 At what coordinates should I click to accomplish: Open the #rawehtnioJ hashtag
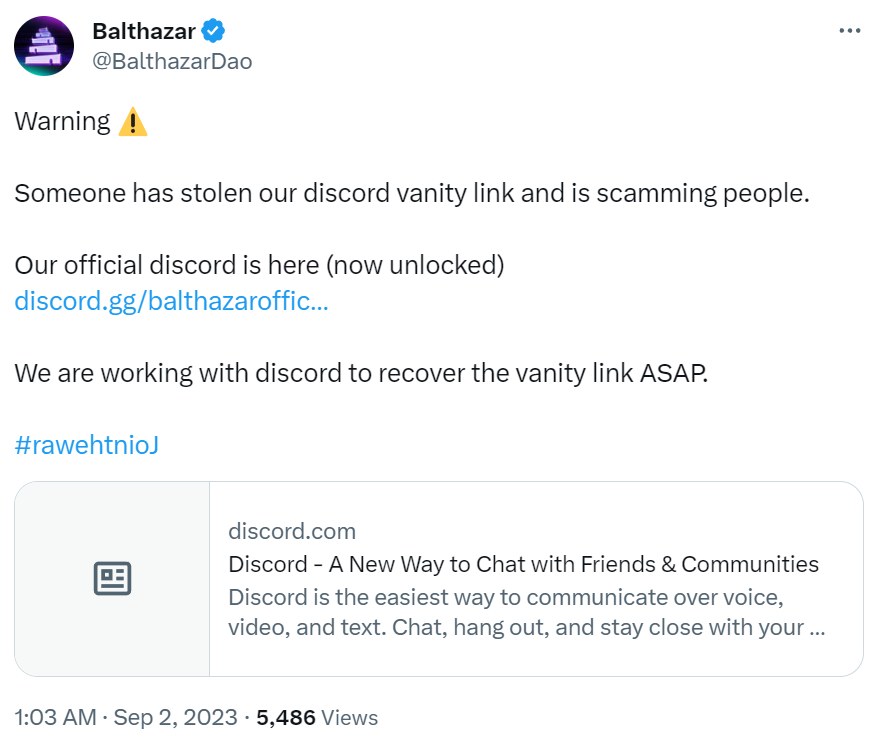point(87,444)
